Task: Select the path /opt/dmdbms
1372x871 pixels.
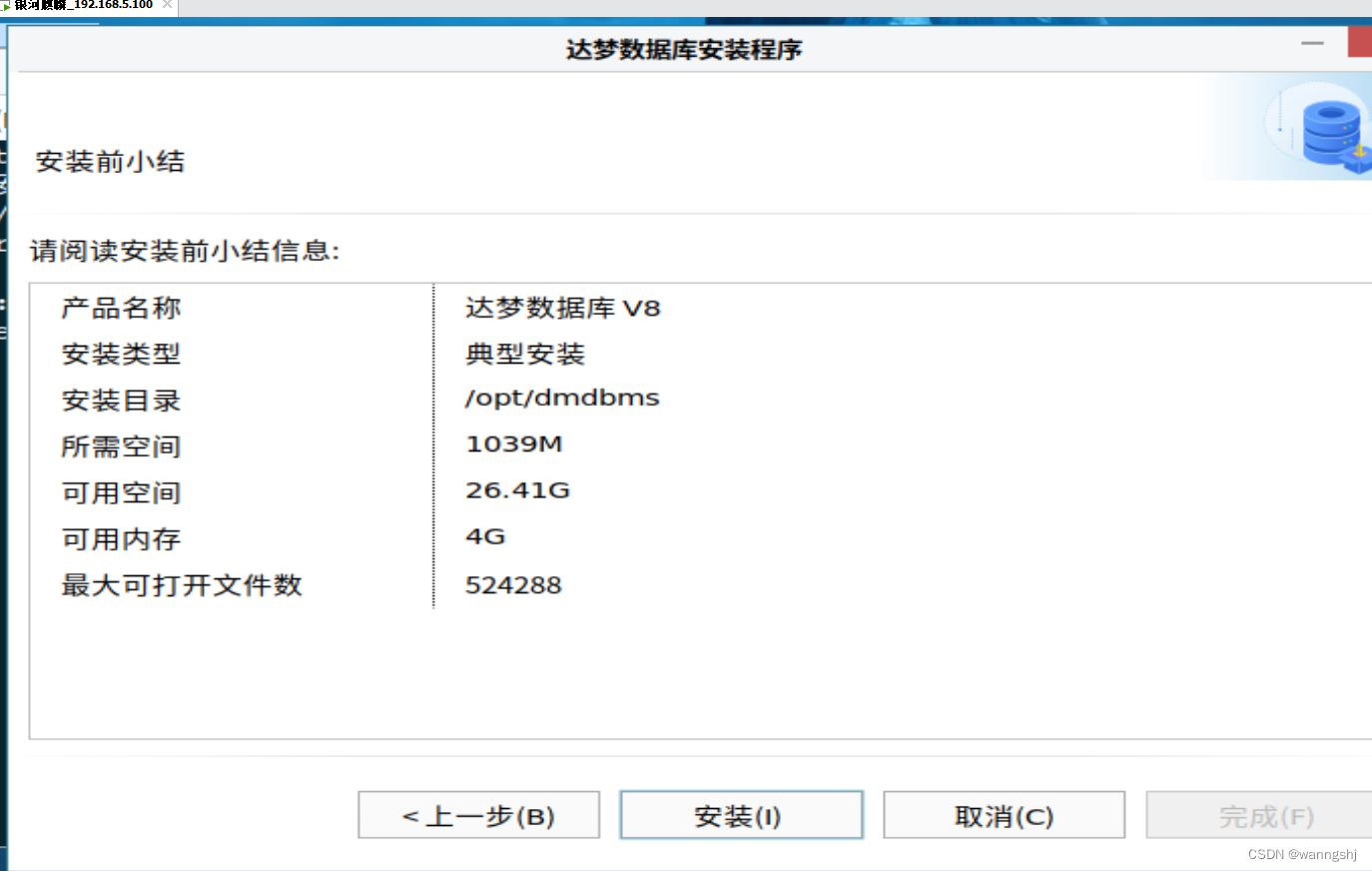Action: click(x=562, y=399)
